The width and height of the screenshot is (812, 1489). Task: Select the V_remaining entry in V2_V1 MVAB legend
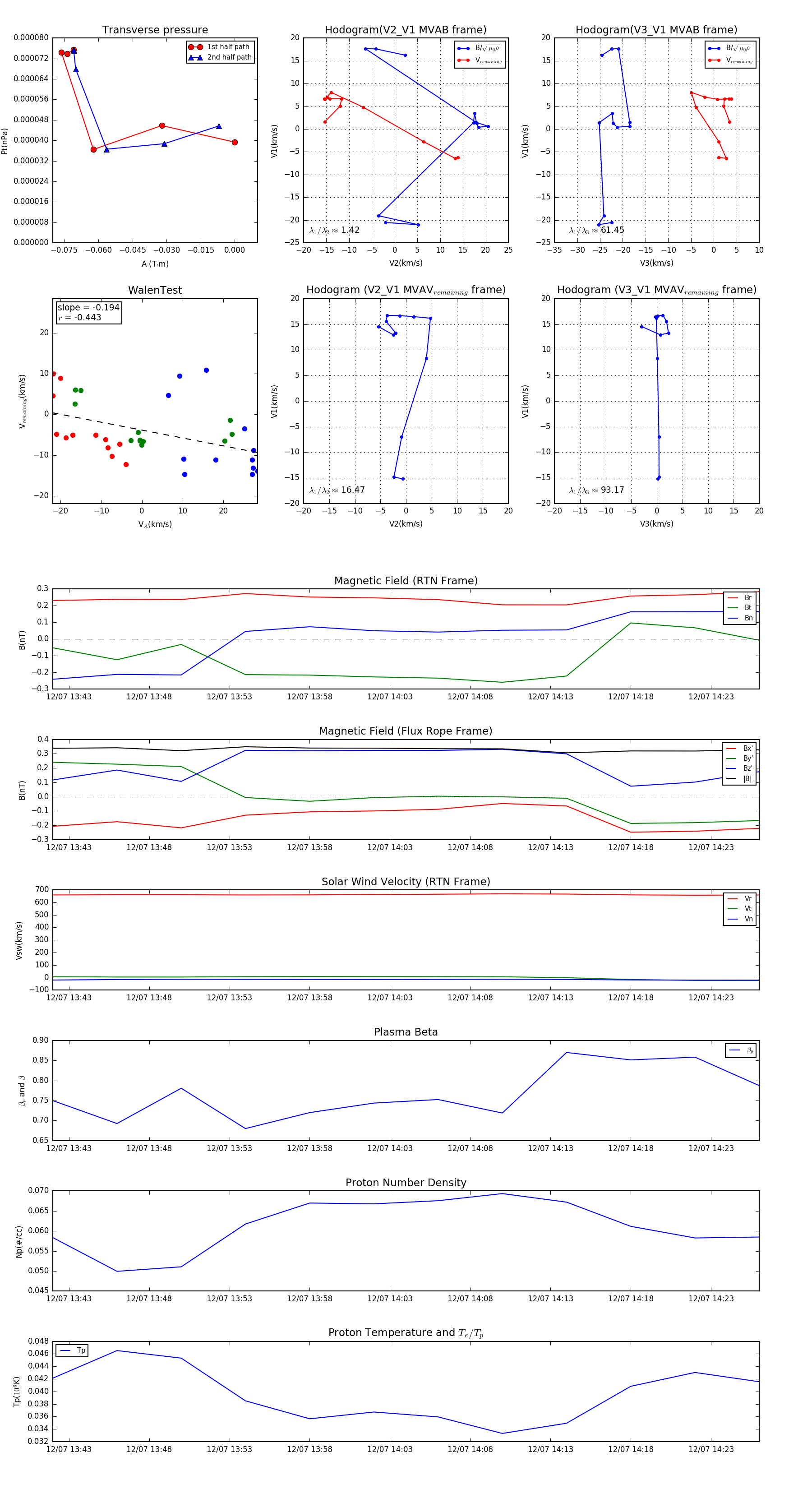pos(480,60)
